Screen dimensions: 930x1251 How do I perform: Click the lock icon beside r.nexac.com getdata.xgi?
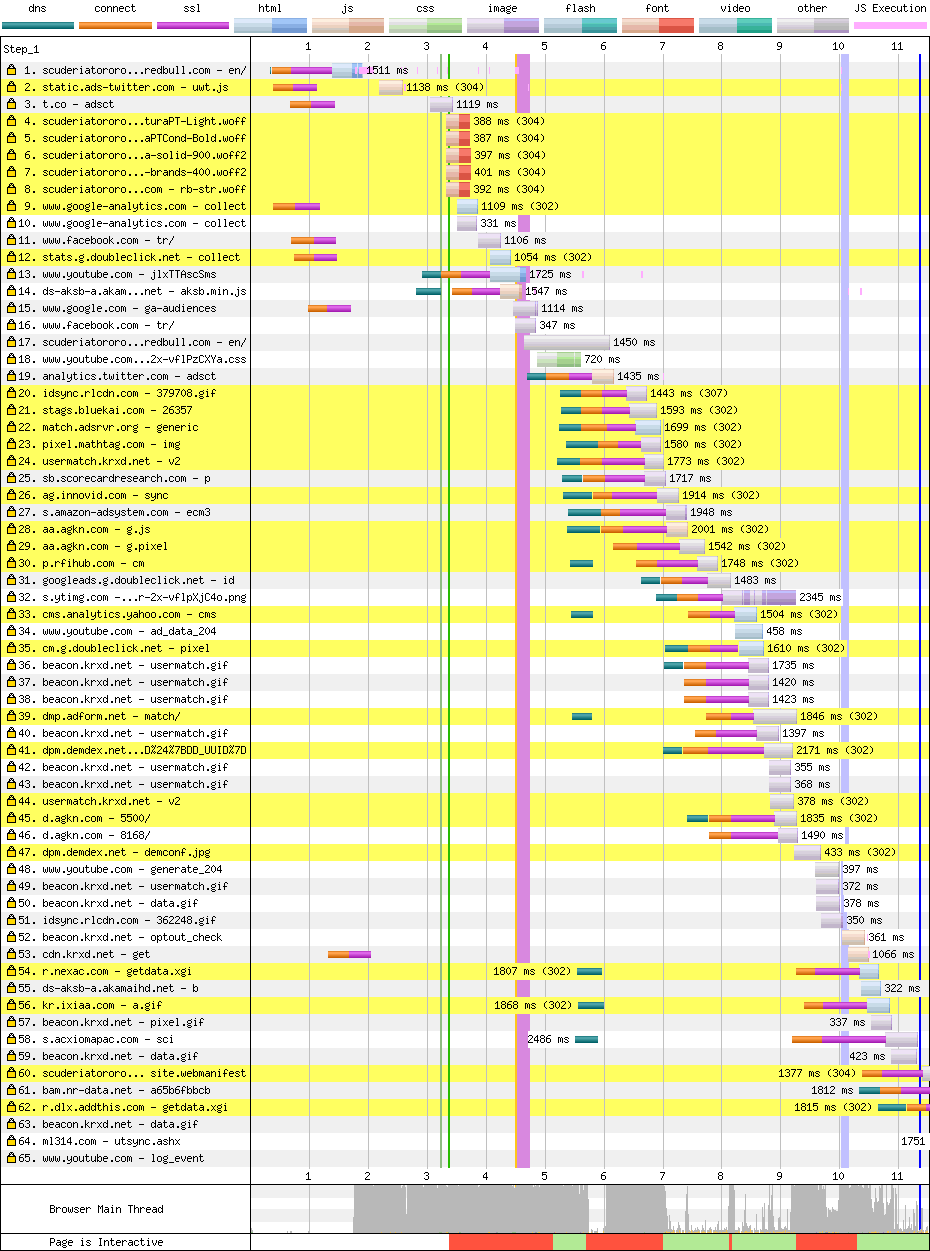click(x=12, y=971)
